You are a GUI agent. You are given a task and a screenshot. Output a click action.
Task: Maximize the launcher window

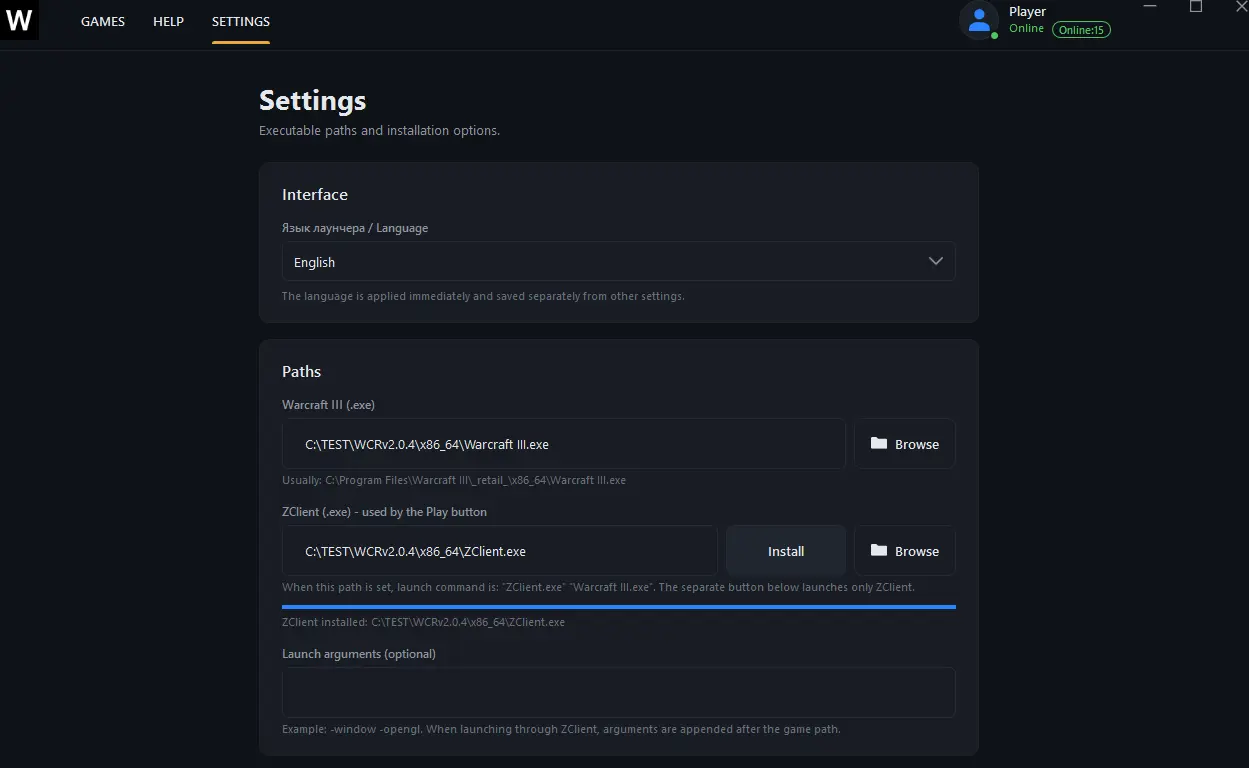(1196, 6)
